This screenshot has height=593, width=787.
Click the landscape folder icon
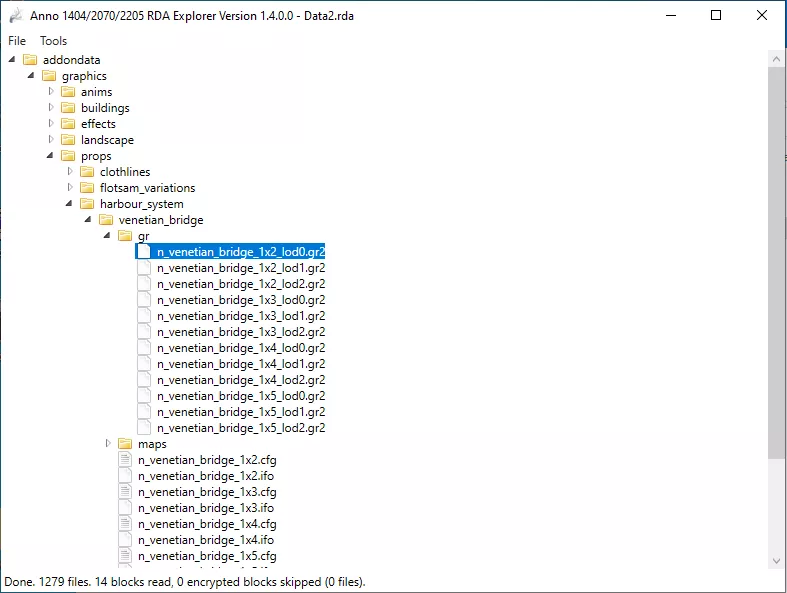(x=68, y=140)
